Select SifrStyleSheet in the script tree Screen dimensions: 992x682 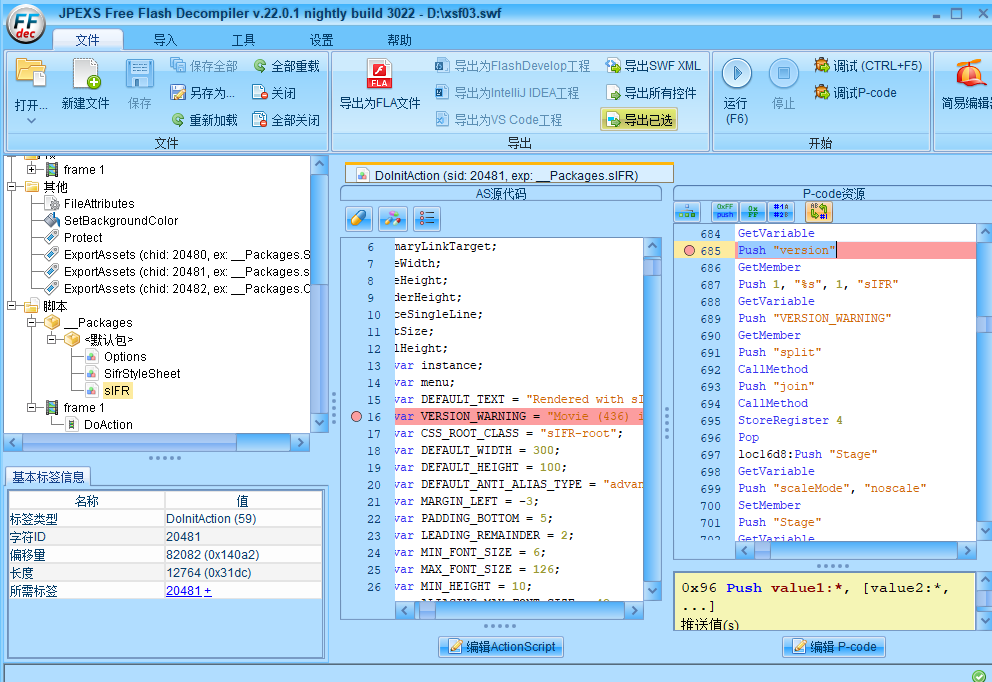142,374
